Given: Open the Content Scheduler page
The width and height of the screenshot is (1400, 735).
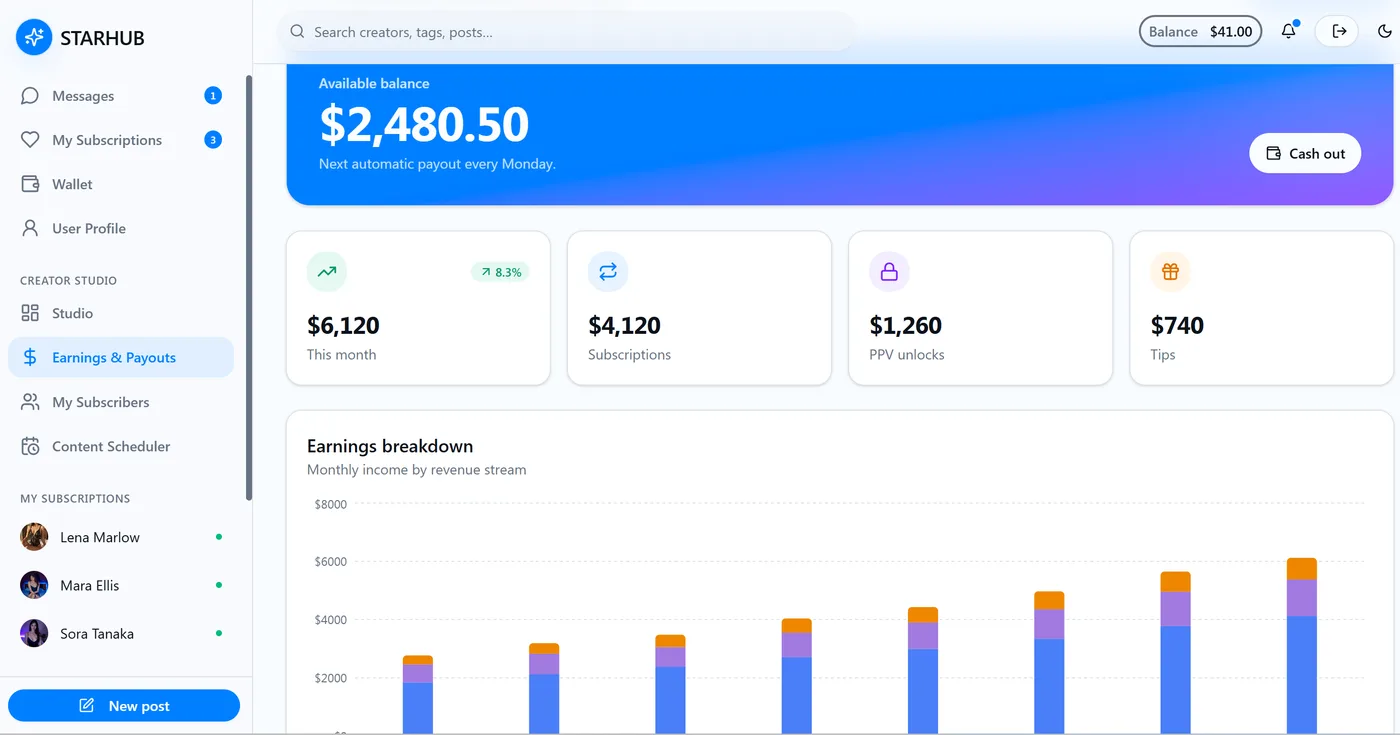Looking at the screenshot, I should coord(121,446).
